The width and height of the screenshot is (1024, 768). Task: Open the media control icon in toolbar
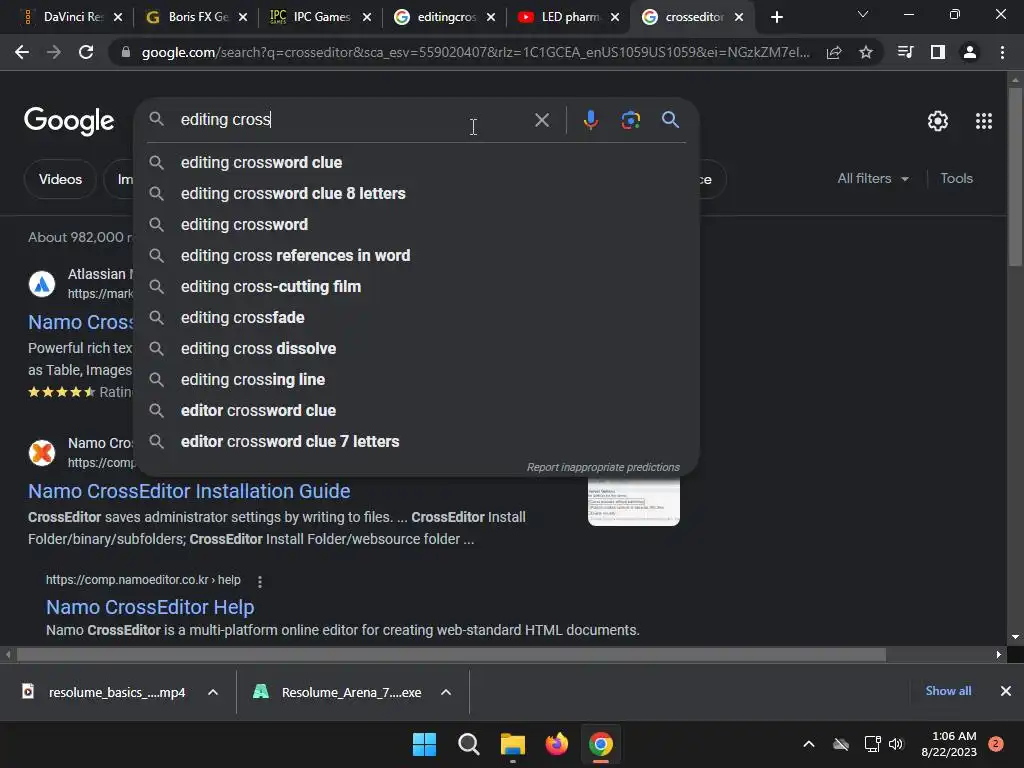click(905, 52)
